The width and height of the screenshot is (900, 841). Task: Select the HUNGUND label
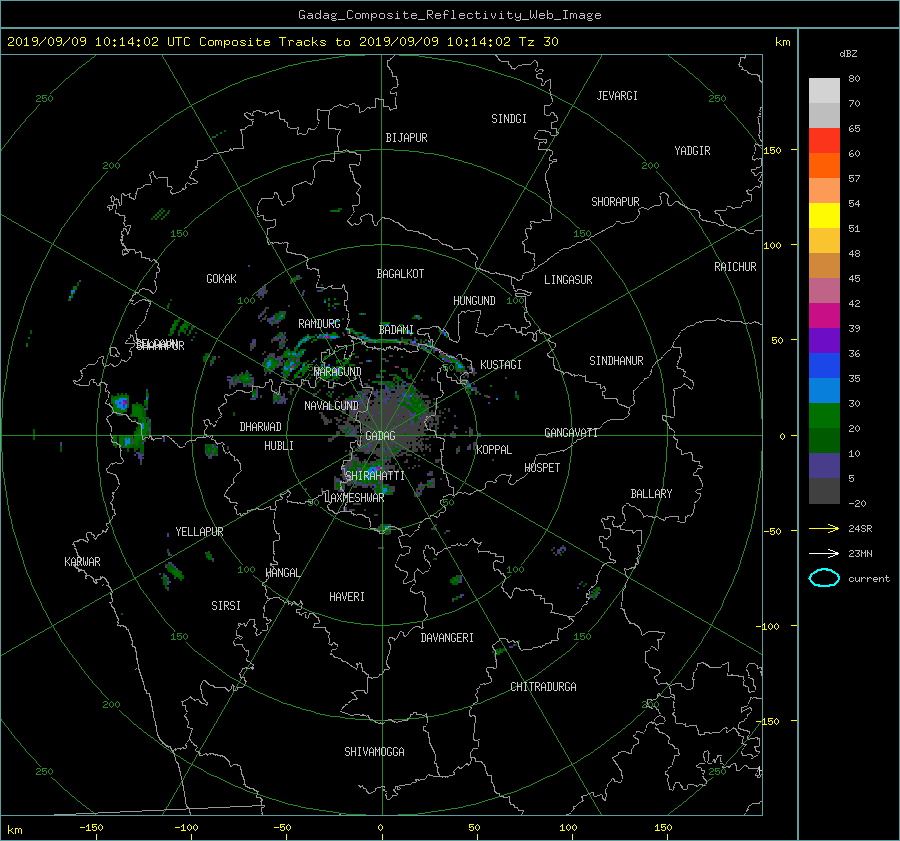click(x=474, y=300)
